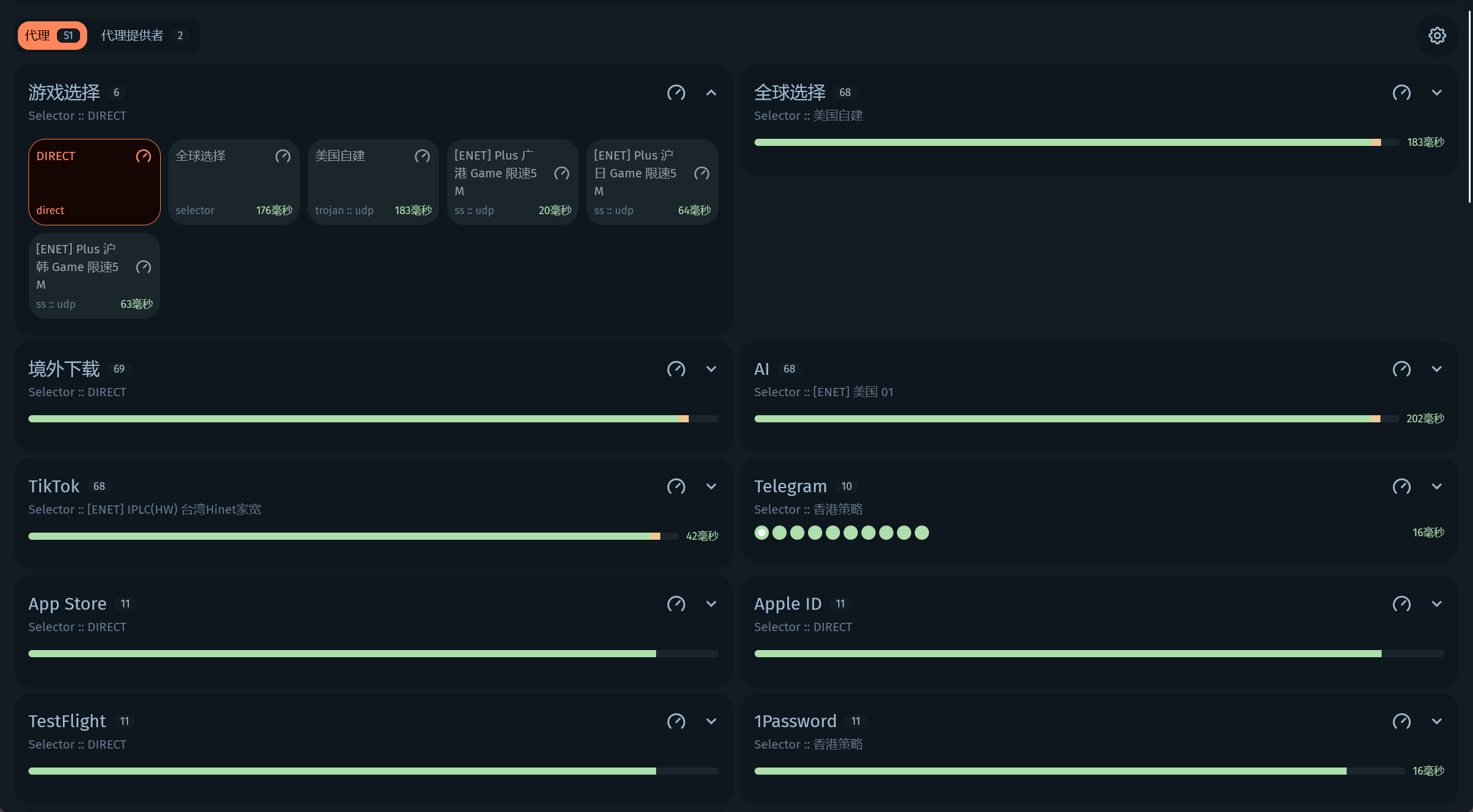Test latency of 沪韩 Game proxy card
Screen dimensions: 1473x812
coord(143,267)
